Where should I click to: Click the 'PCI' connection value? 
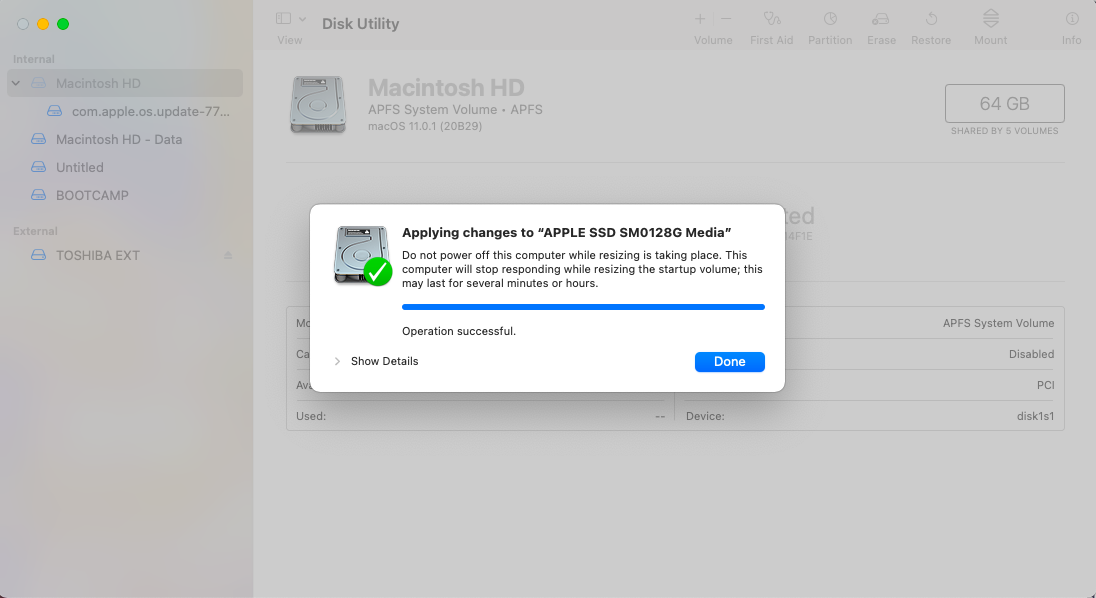pos(1045,385)
